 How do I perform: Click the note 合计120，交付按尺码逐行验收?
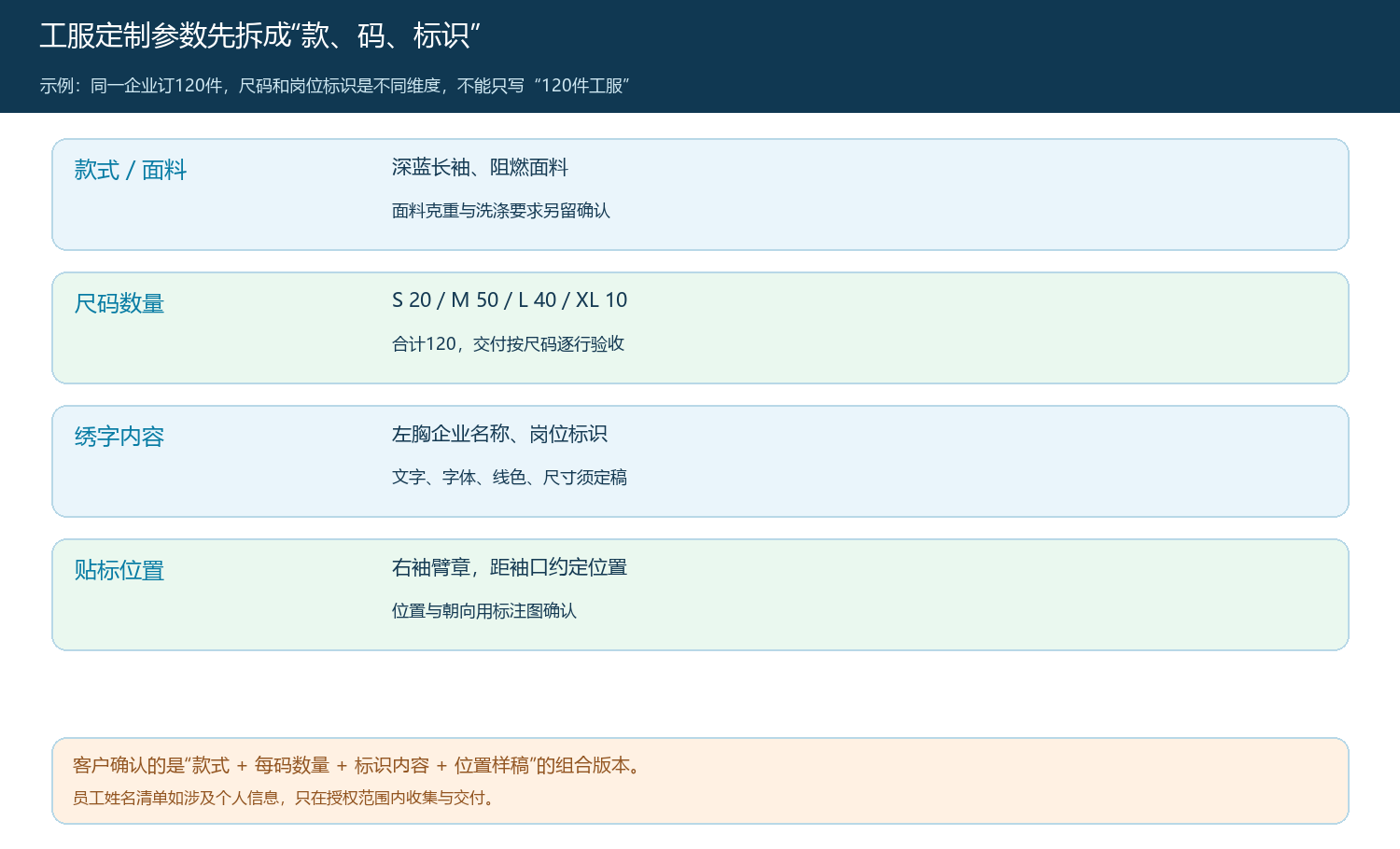(508, 344)
